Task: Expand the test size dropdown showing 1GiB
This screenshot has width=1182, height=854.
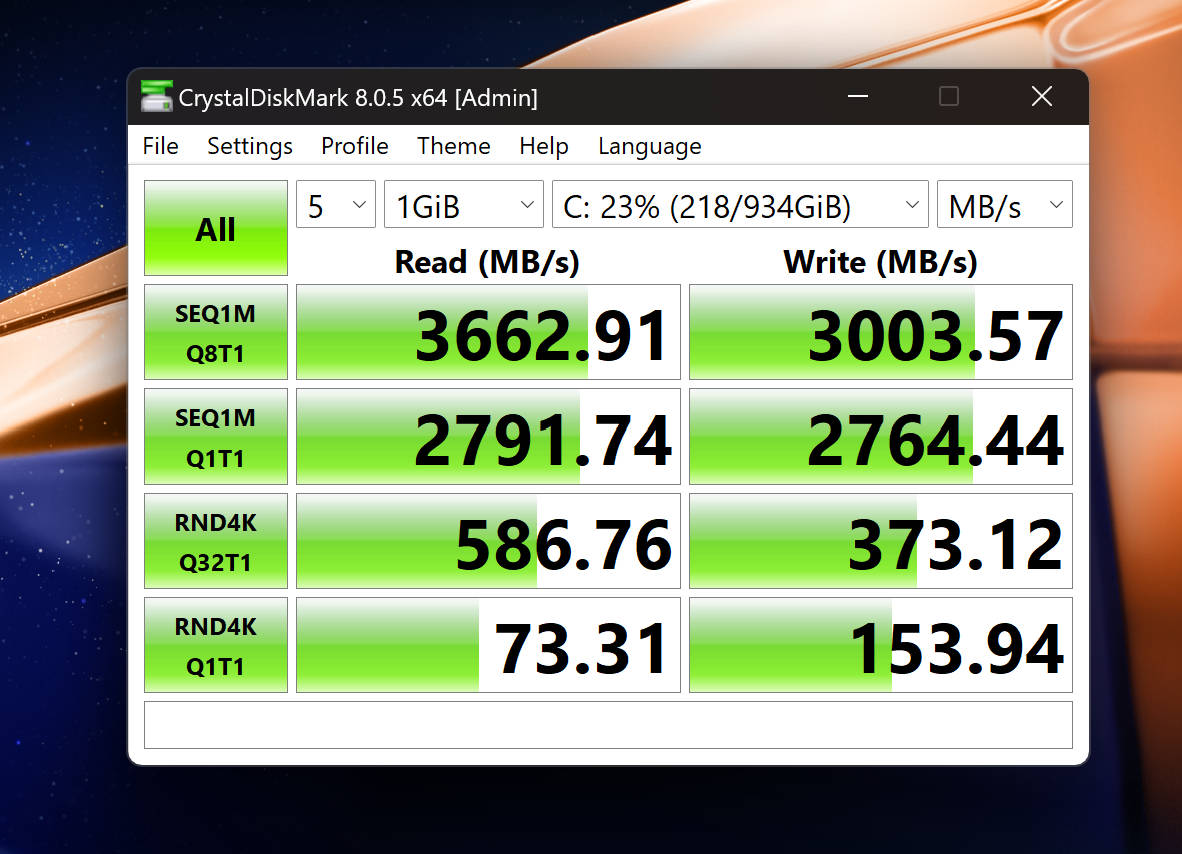Action: [464, 204]
